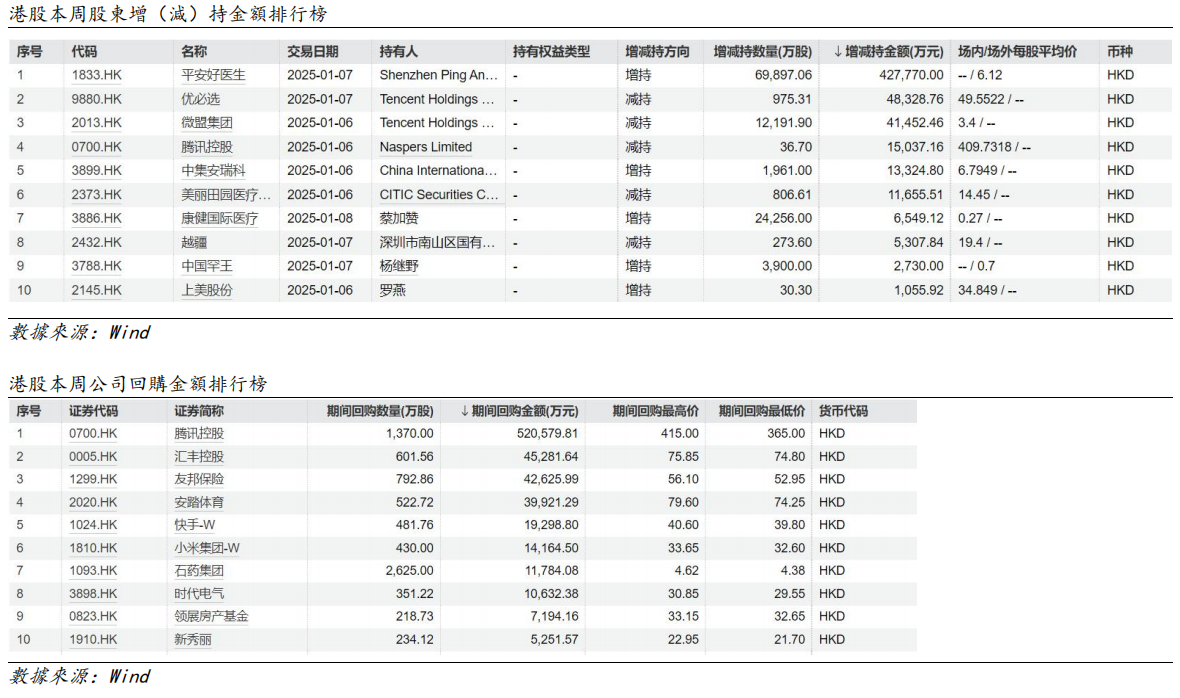The height and width of the screenshot is (698, 1180).
Task: Click the 货币代码 column header
Action: (x=844, y=411)
